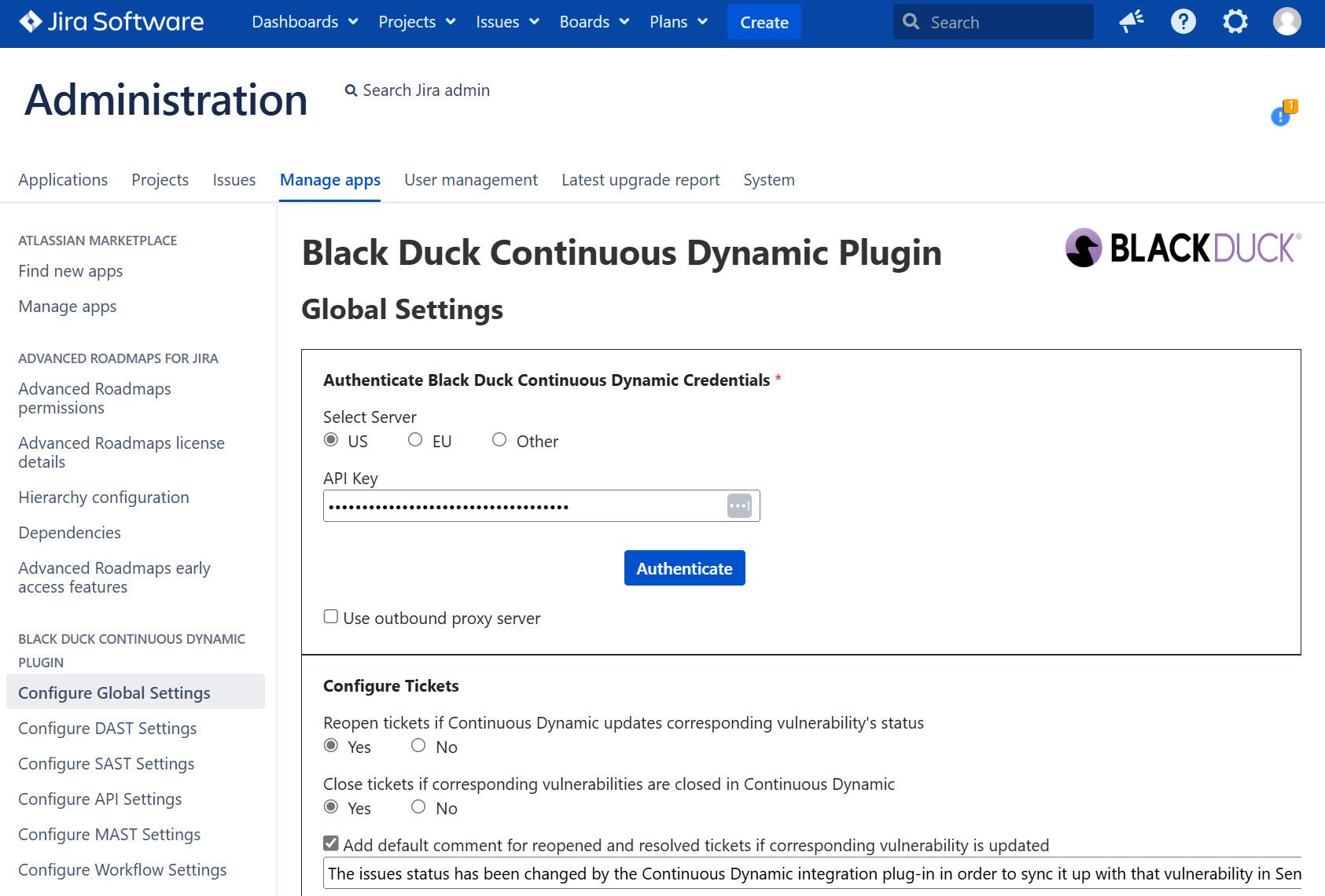Expand the Boards dropdown menu
Viewport: 1325px width, 896px height.
coord(594,22)
